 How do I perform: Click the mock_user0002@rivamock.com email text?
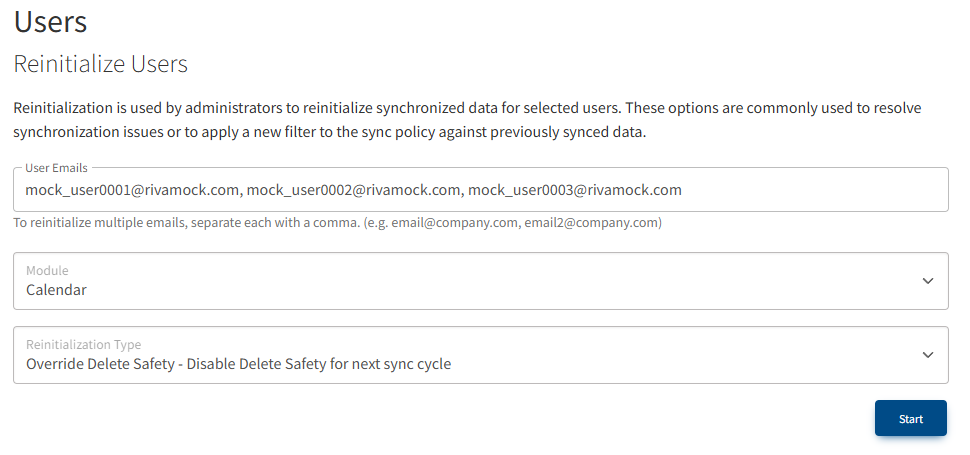tap(354, 190)
